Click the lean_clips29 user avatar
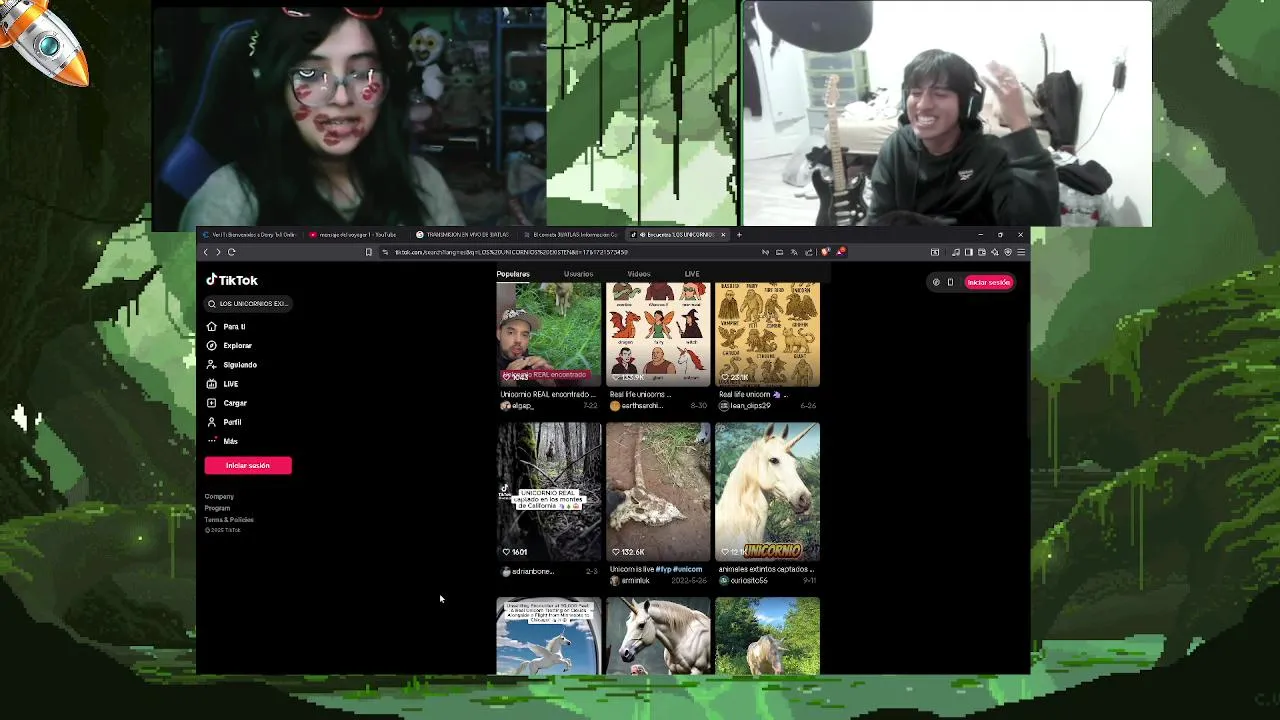This screenshot has width=1280, height=720. click(x=723, y=406)
